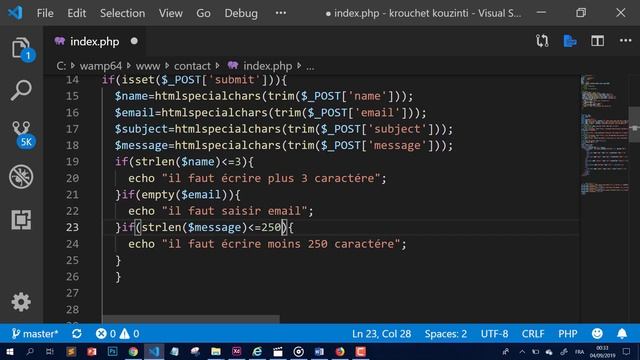
Task: Open the Extensions view in the activity bar
Action: click(x=21, y=220)
